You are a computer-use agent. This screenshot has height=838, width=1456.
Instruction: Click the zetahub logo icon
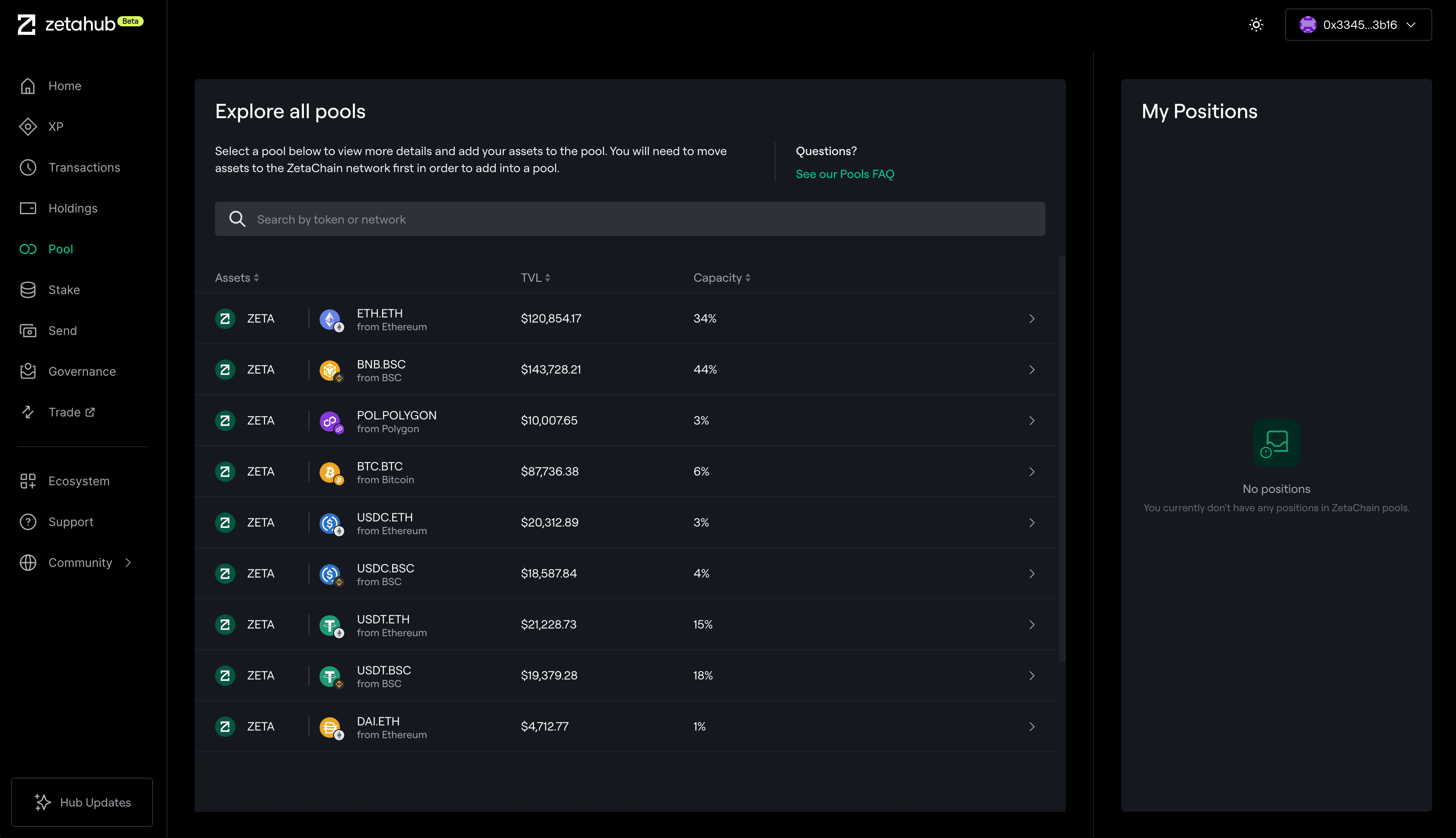click(26, 24)
